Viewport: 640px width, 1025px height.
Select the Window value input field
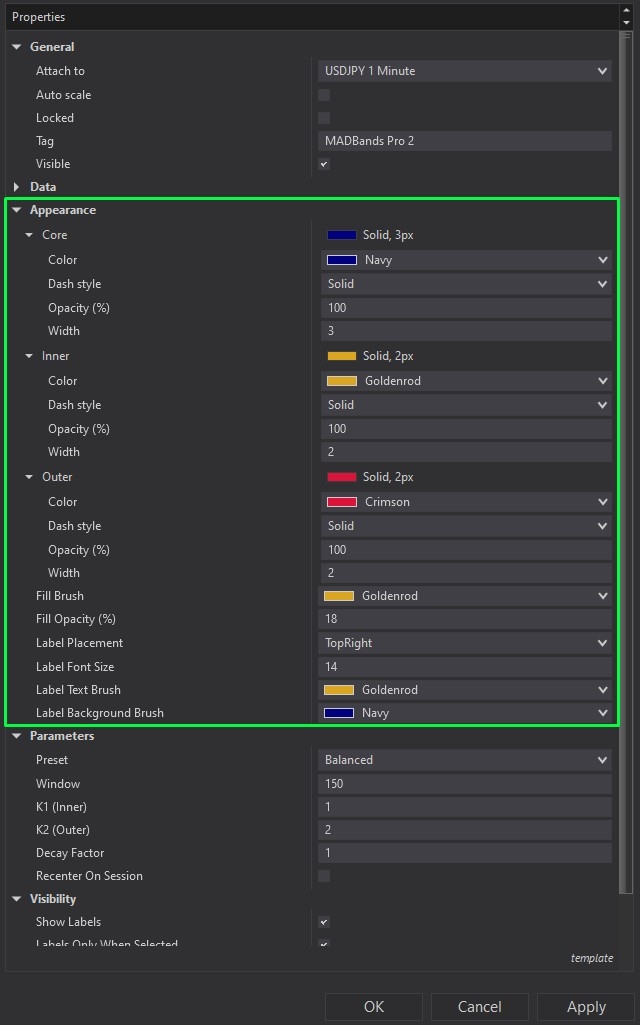(x=465, y=783)
